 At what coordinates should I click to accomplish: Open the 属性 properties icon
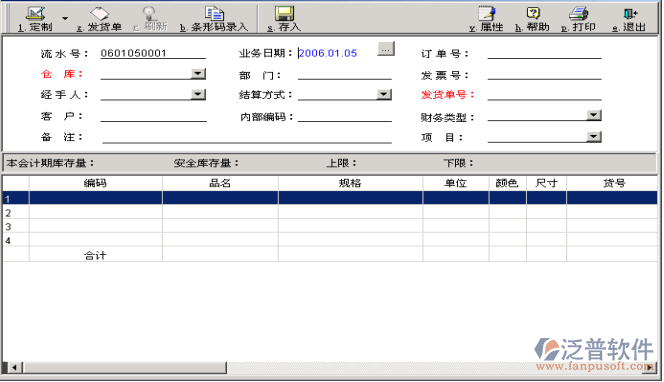(487, 14)
